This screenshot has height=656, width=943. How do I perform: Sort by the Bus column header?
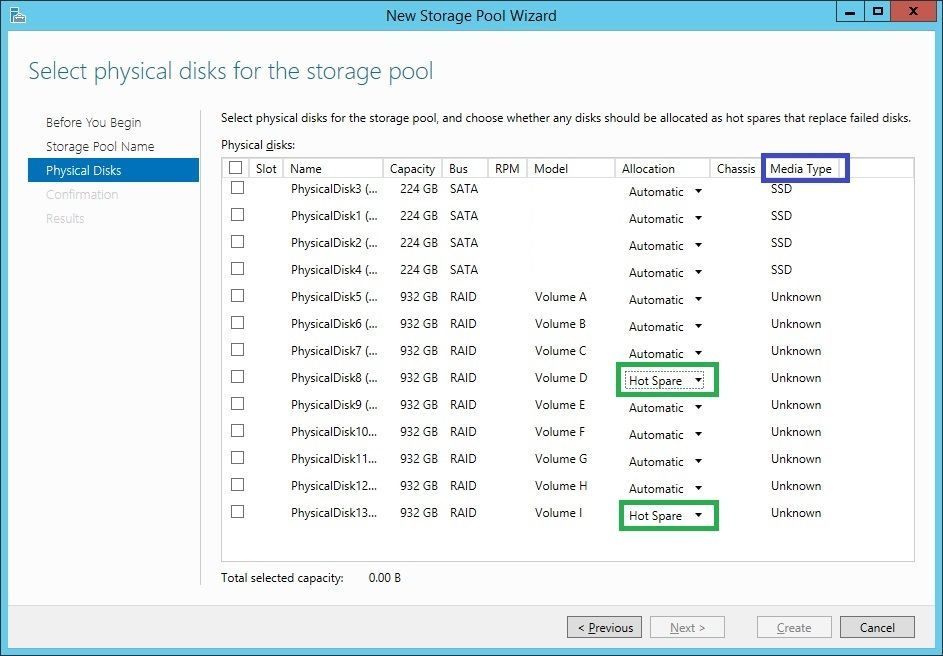coord(464,168)
